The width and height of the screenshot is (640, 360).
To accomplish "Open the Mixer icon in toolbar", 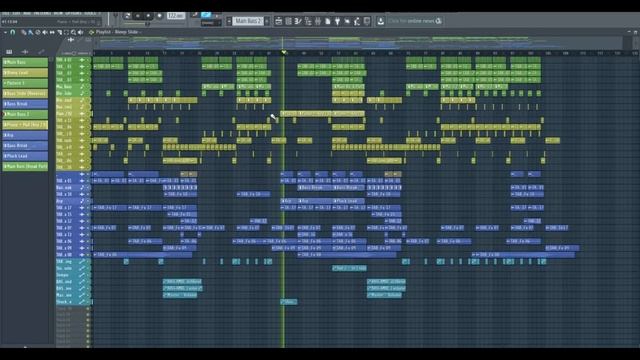I will (318, 21).
